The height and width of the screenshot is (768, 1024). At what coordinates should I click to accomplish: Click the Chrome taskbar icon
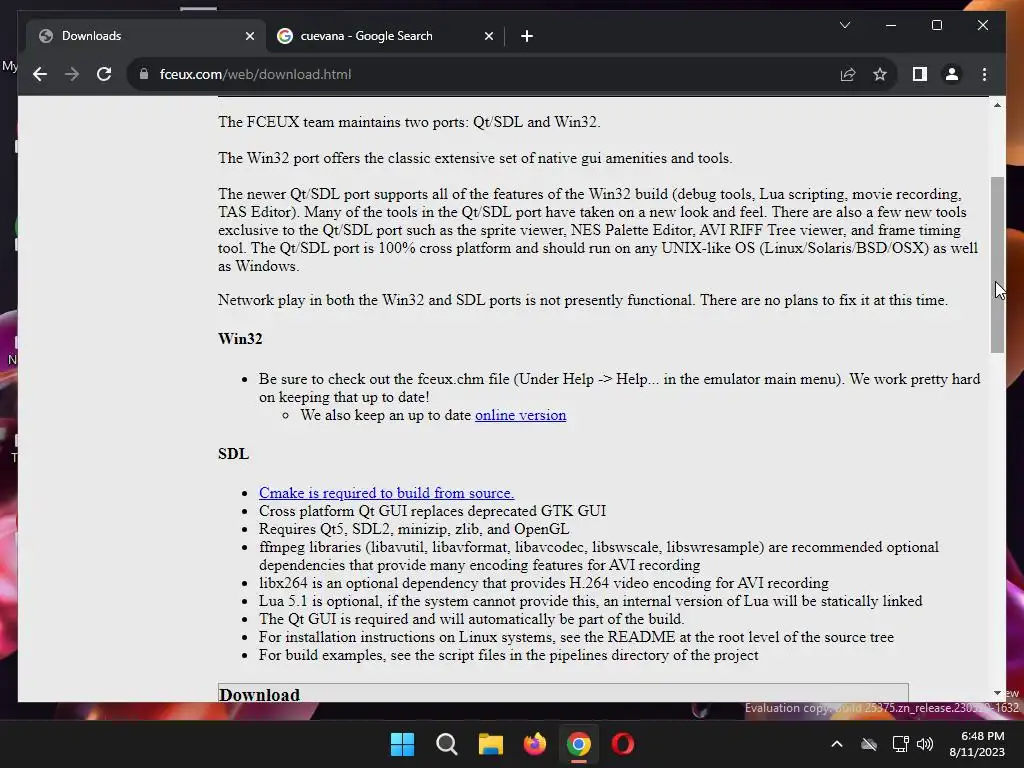pos(579,744)
